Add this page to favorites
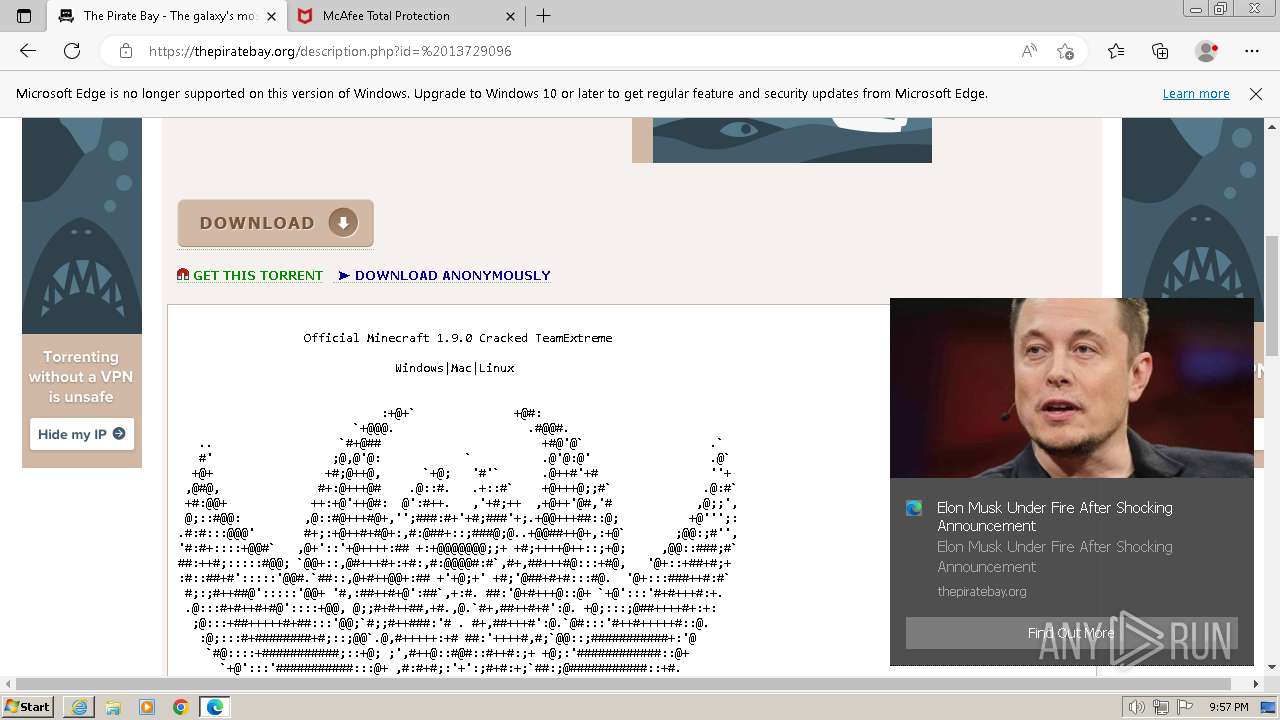1280x720 pixels. pos(1065,51)
